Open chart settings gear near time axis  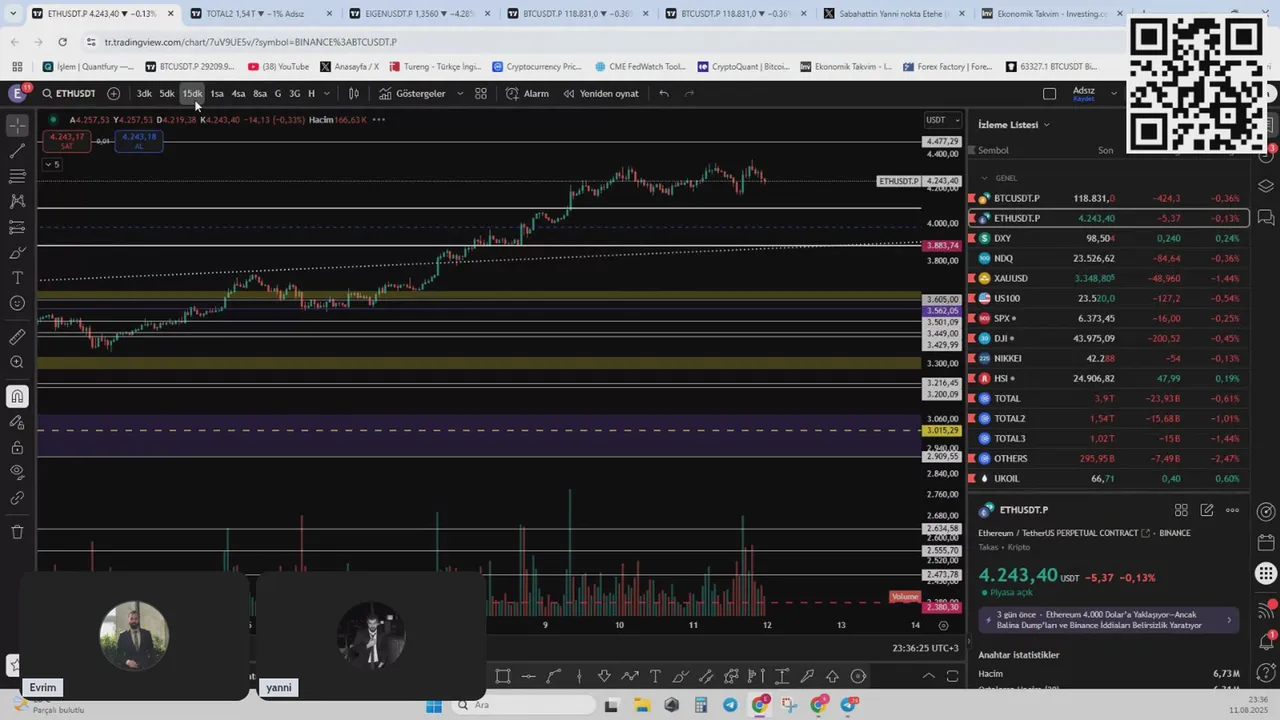943,625
